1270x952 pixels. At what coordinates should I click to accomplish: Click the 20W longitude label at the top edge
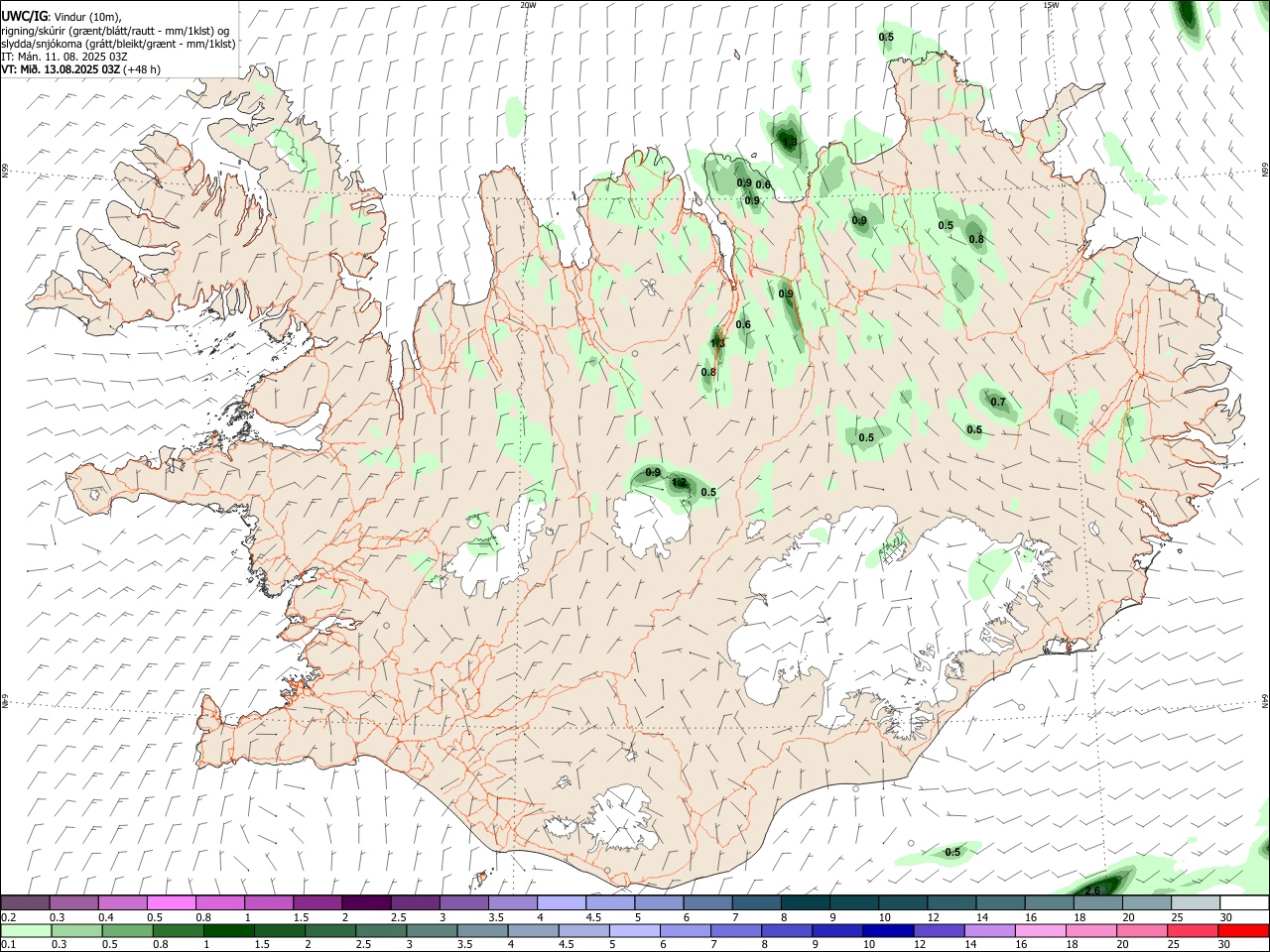point(529,5)
